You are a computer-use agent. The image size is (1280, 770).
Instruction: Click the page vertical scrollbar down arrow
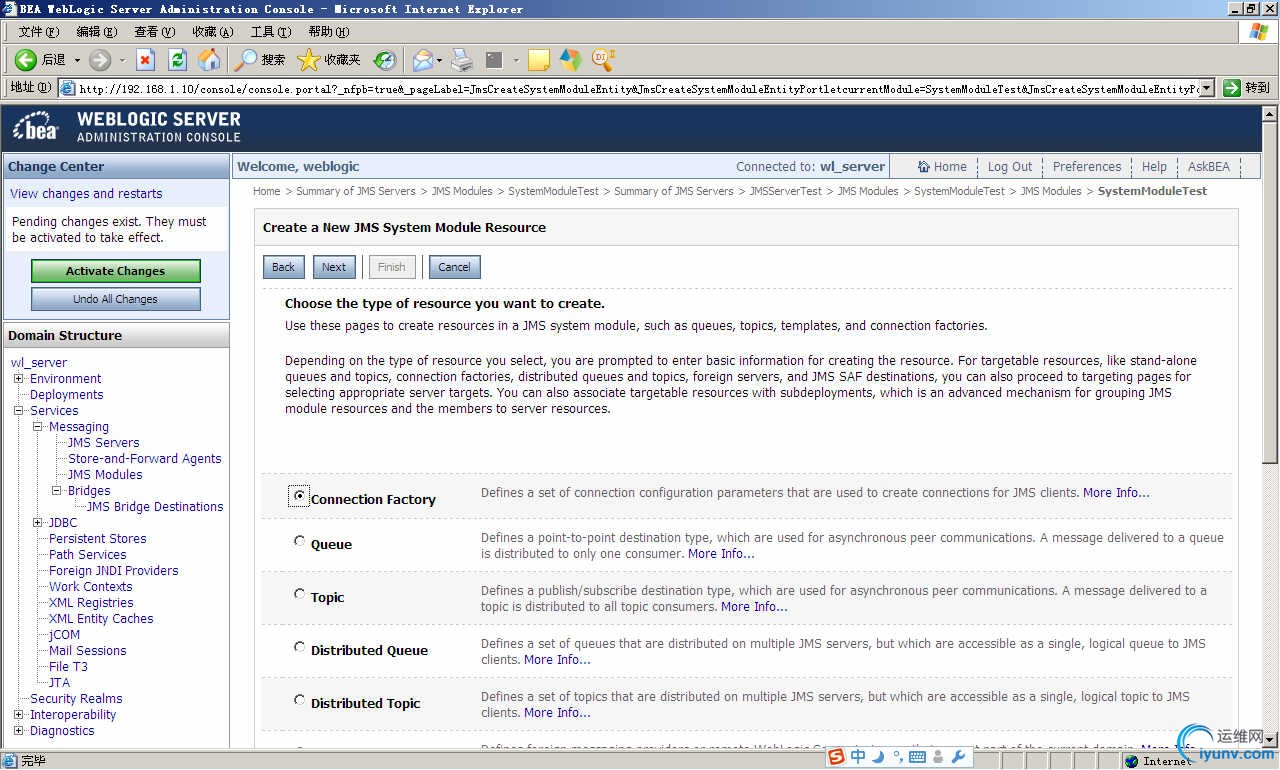click(1270, 739)
